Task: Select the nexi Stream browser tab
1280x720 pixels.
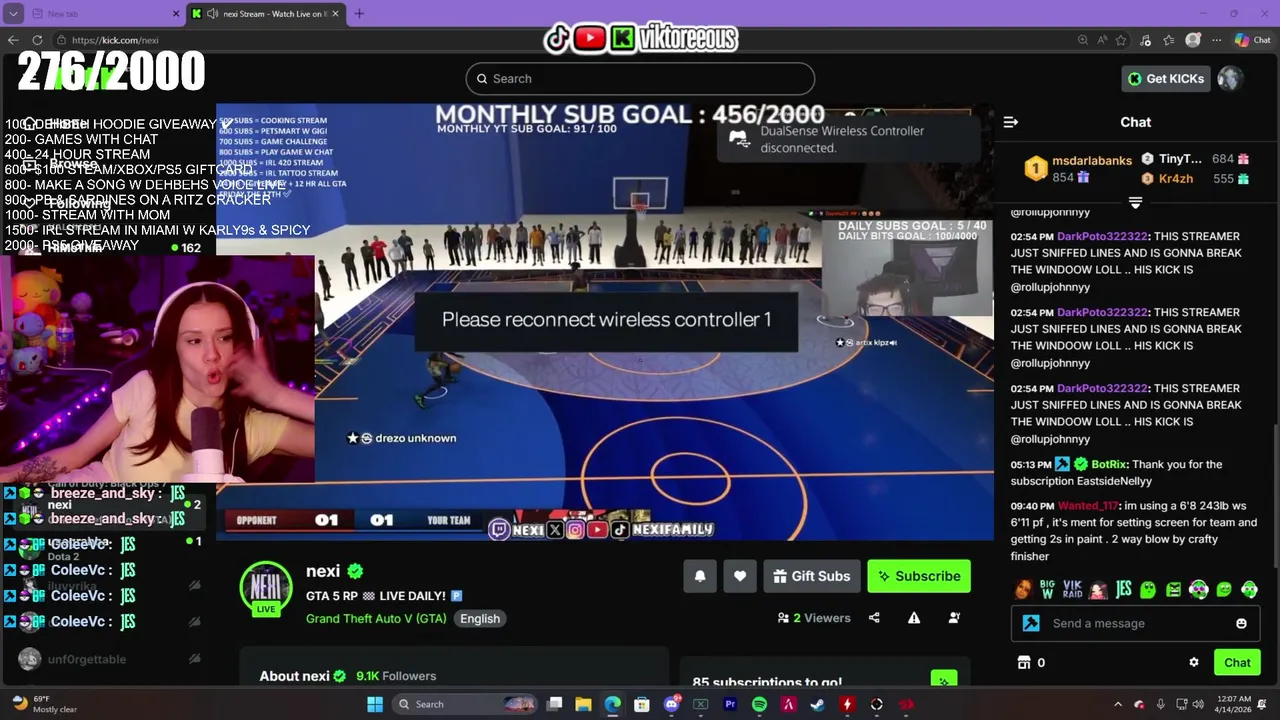Action: (x=266, y=14)
